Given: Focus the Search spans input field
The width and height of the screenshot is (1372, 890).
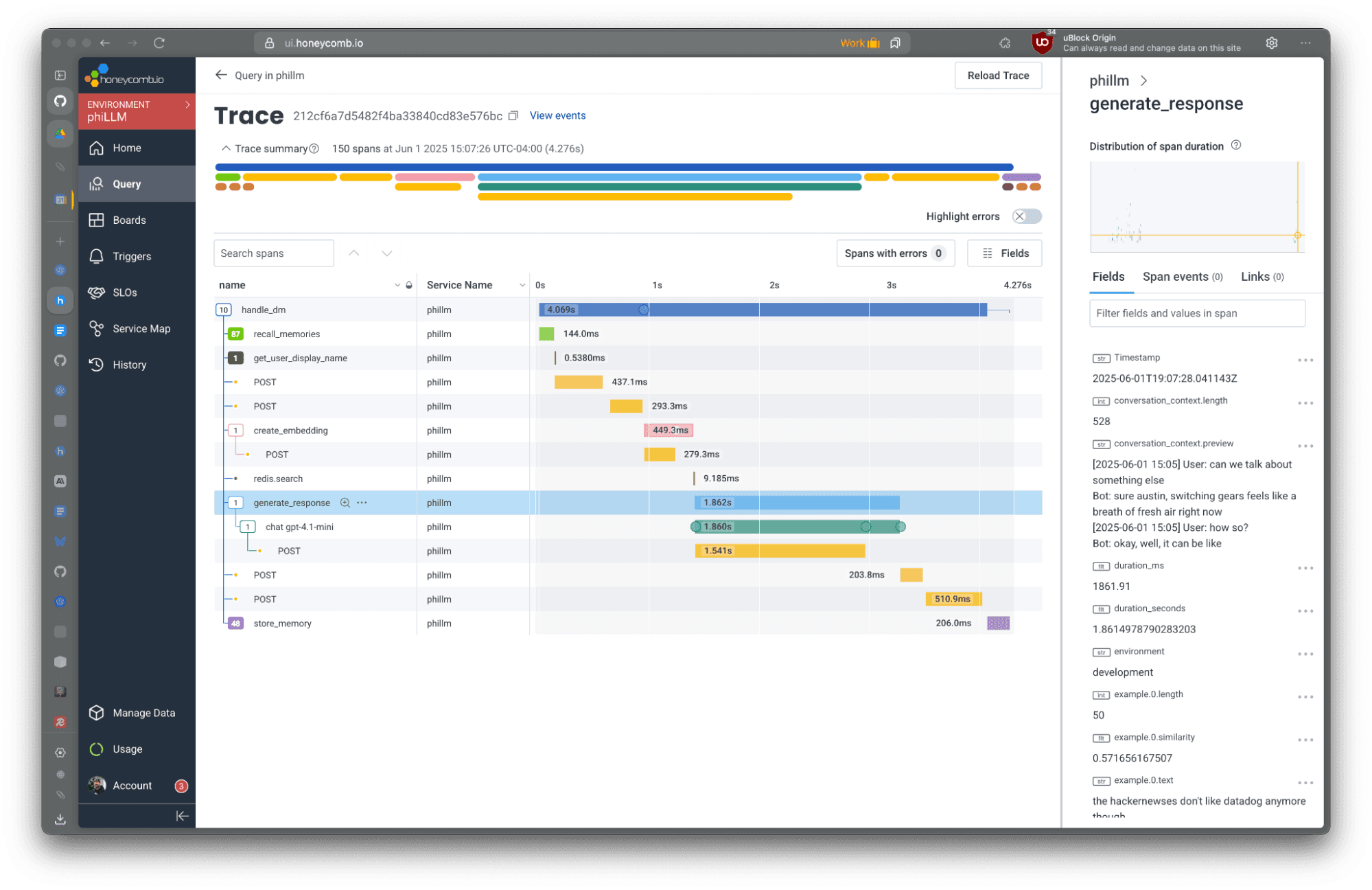Looking at the screenshot, I should pyautogui.click(x=273, y=253).
